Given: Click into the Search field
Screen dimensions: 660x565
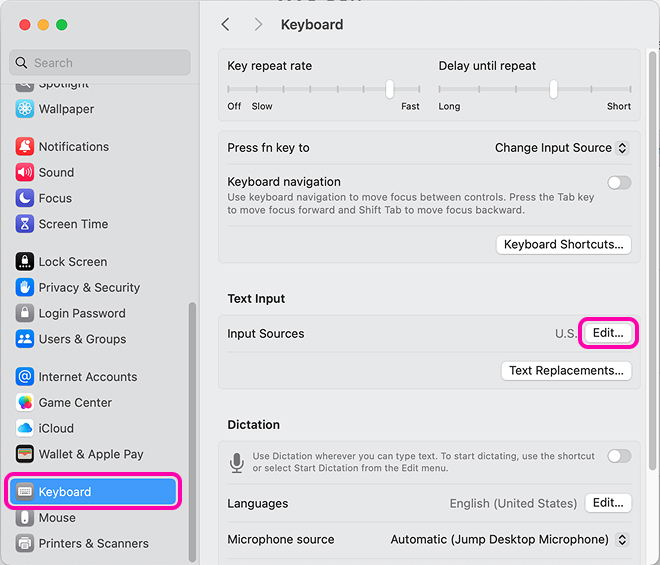Looking at the screenshot, I should pos(100,63).
